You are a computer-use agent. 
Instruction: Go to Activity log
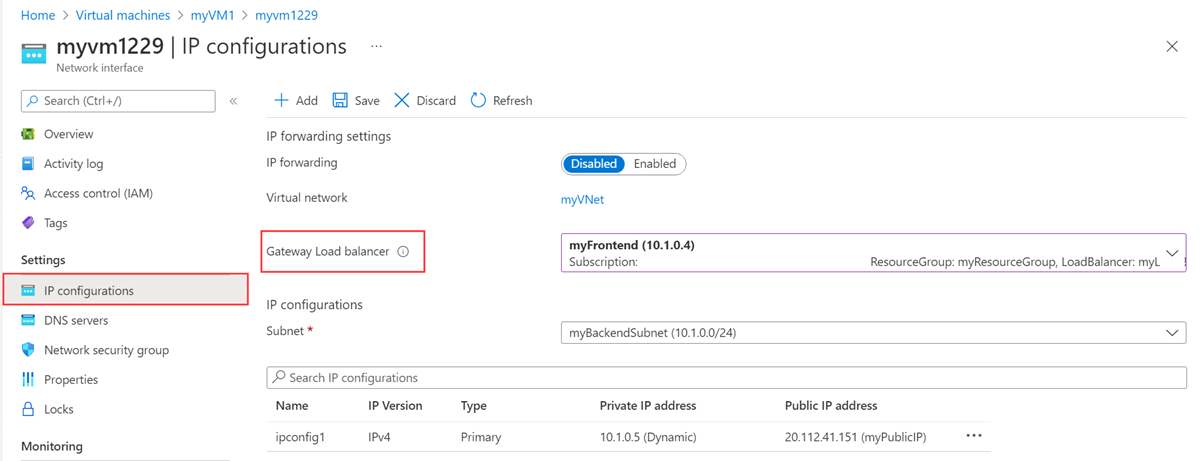click(x=73, y=164)
